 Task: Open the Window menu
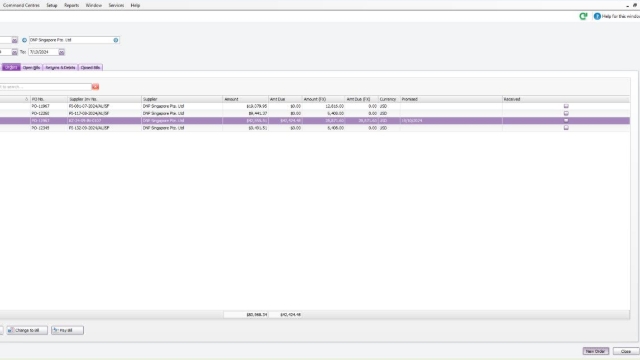point(93,5)
